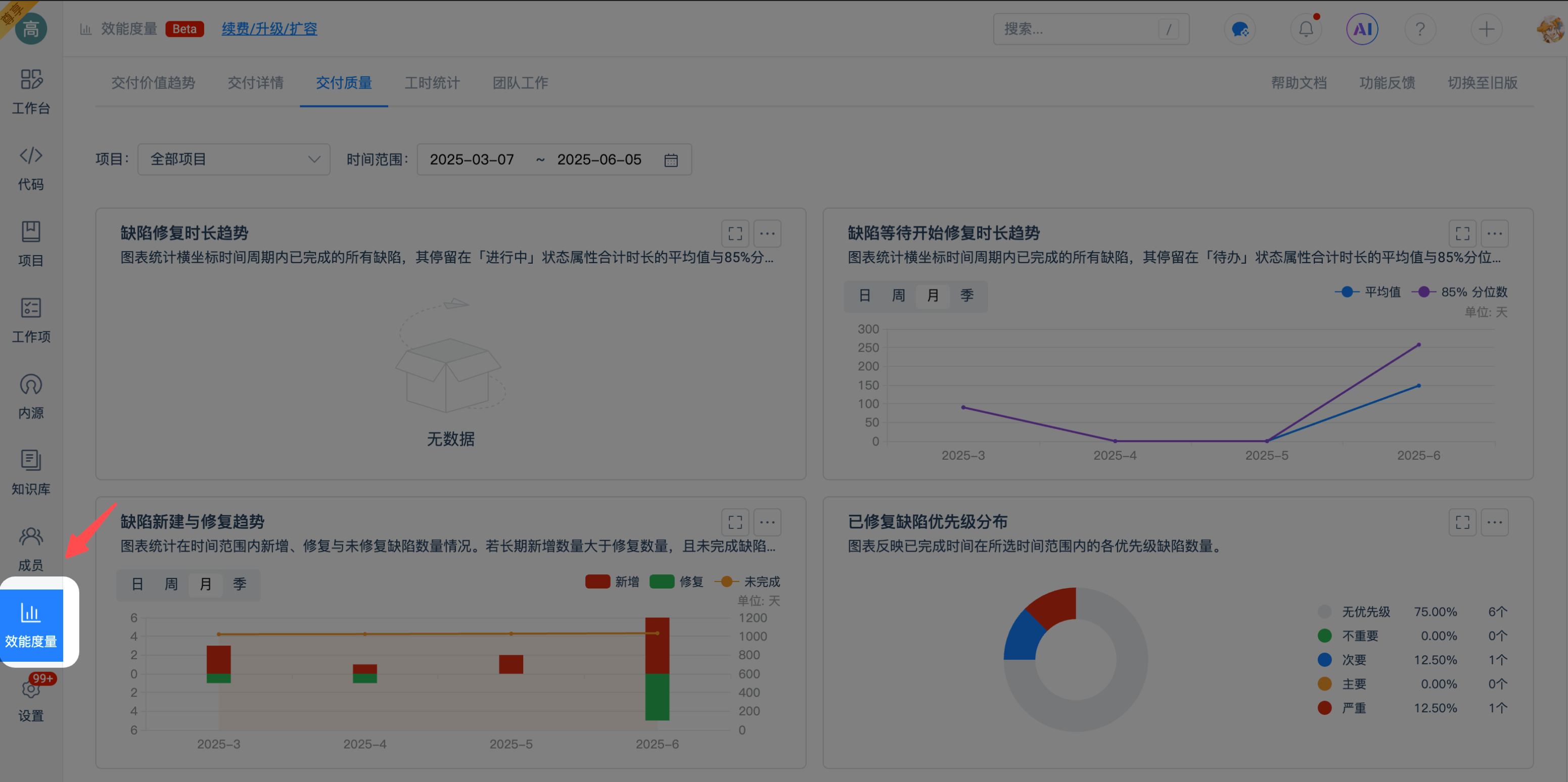The width and height of the screenshot is (1568, 782).
Task: Open the 交付详情 tab
Action: [256, 83]
